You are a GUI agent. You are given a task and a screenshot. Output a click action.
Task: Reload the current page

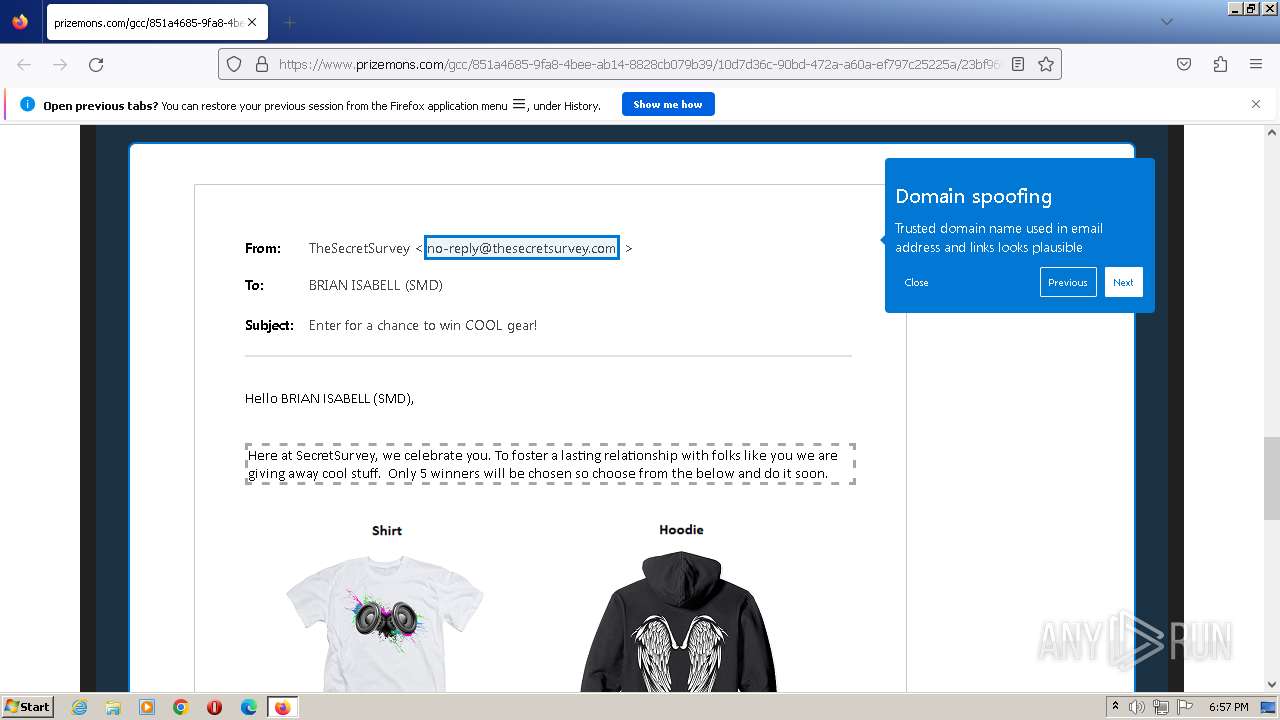96,64
